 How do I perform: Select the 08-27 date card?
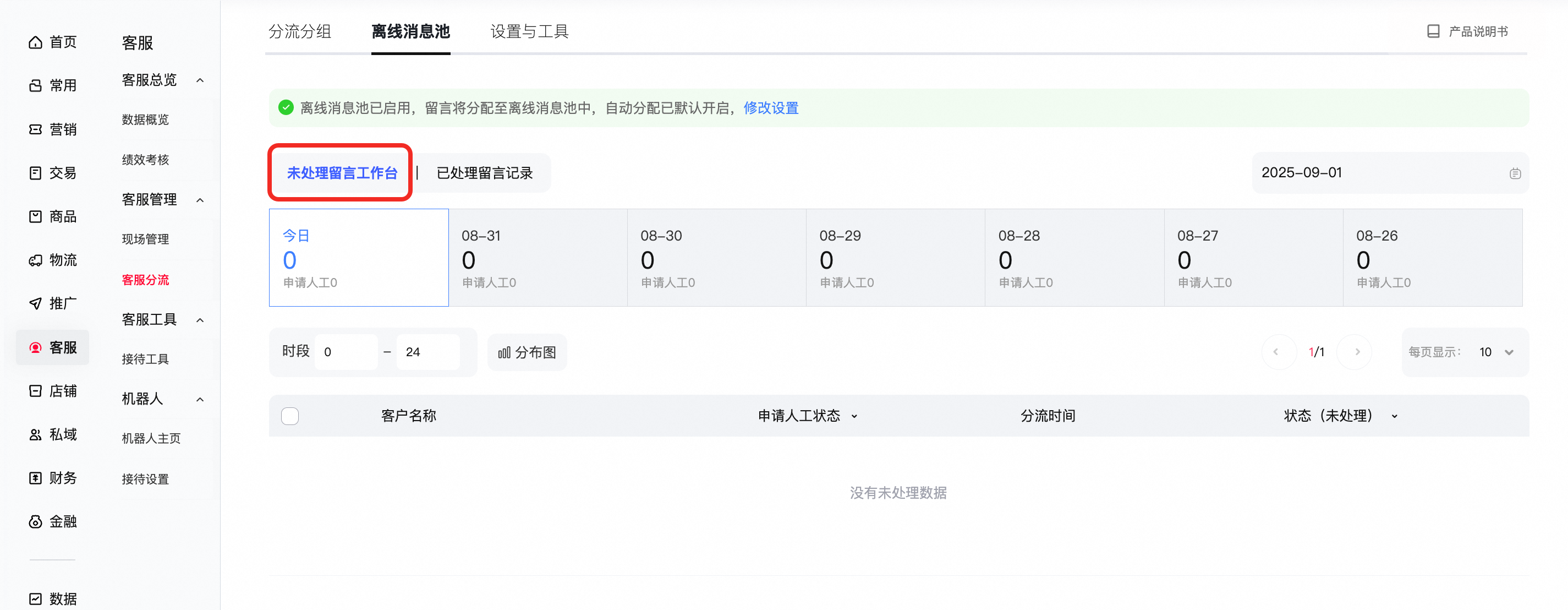1254,258
